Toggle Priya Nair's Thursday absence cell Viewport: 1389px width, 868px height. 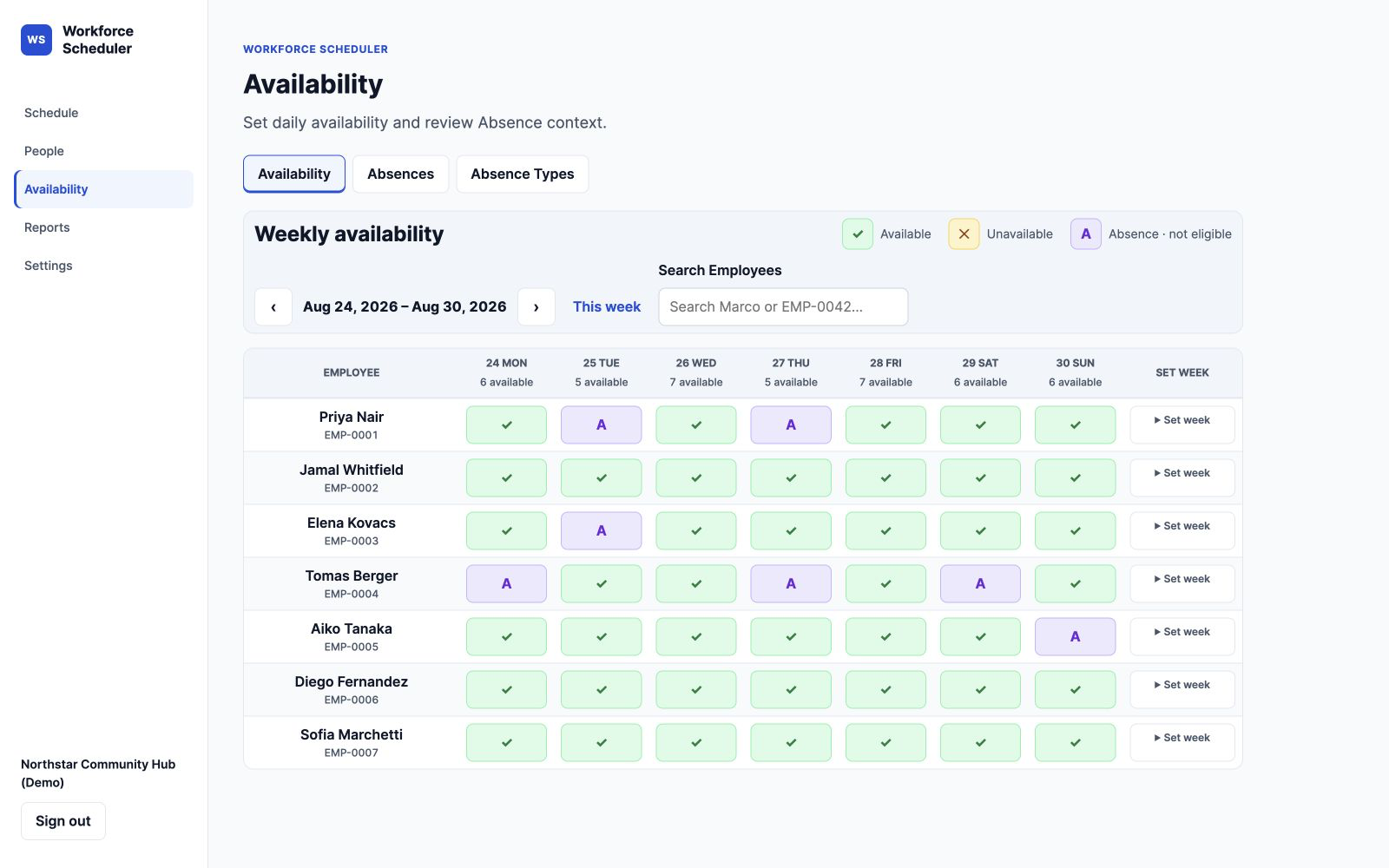point(791,425)
